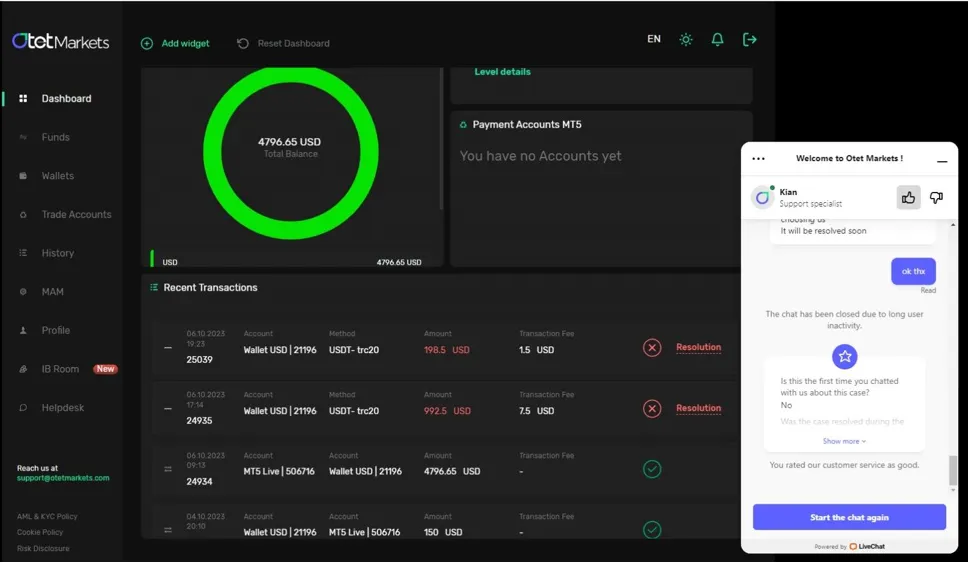This screenshot has height=563, width=969.
Task: Click the 992.5 USD amount
Action: [447, 411]
